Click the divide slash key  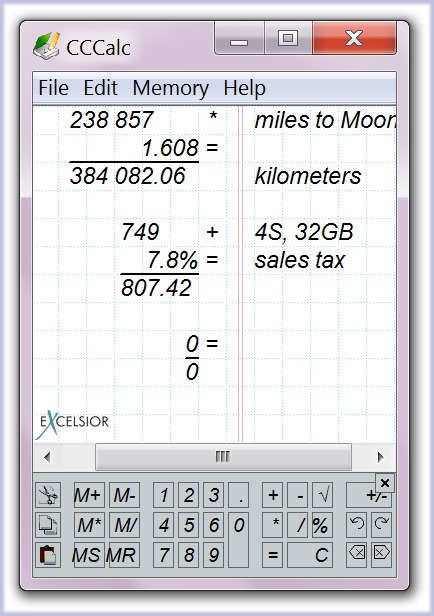point(298,525)
